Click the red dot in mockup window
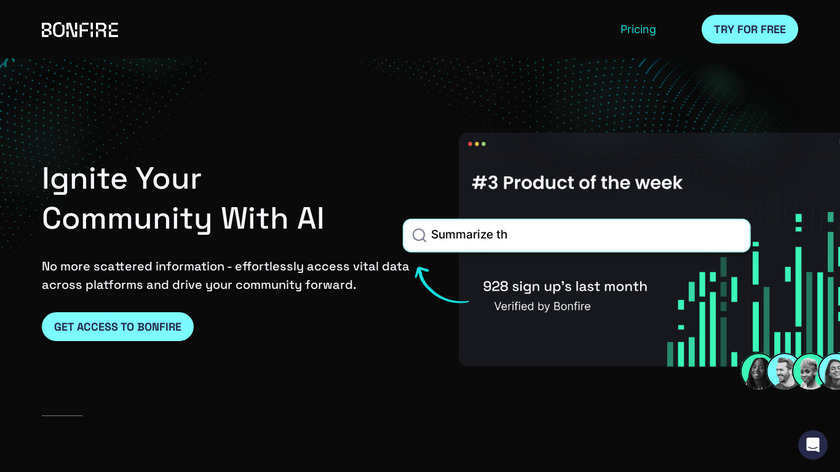The height and width of the screenshot is (472, 840). click(470, 144)
